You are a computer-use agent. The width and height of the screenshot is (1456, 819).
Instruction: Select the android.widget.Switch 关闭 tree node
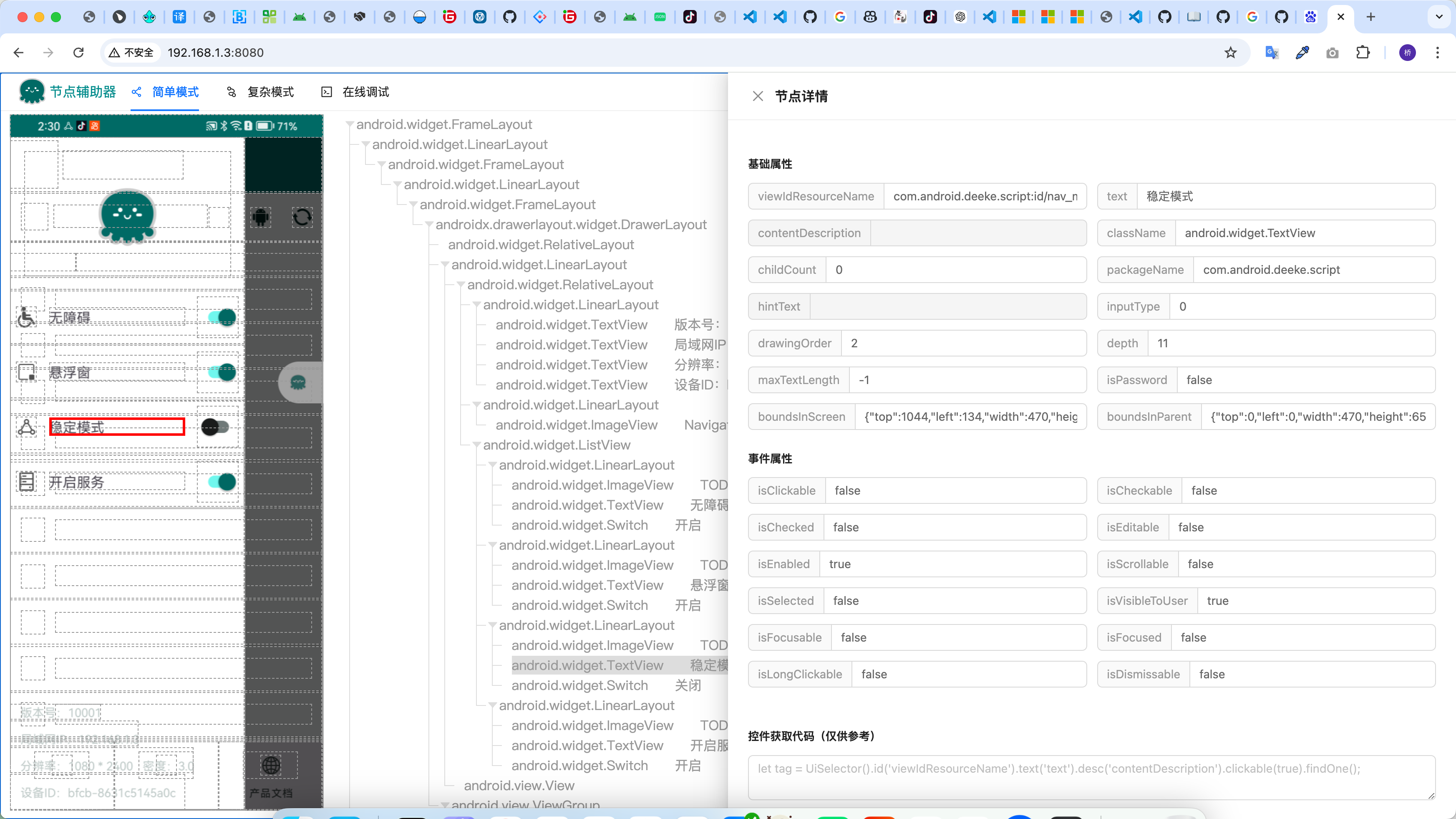579,685
